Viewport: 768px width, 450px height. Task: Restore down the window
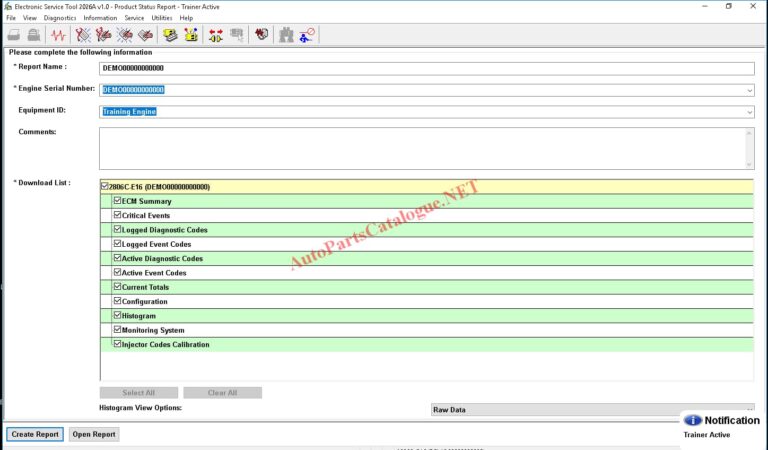tap(729, 6)
